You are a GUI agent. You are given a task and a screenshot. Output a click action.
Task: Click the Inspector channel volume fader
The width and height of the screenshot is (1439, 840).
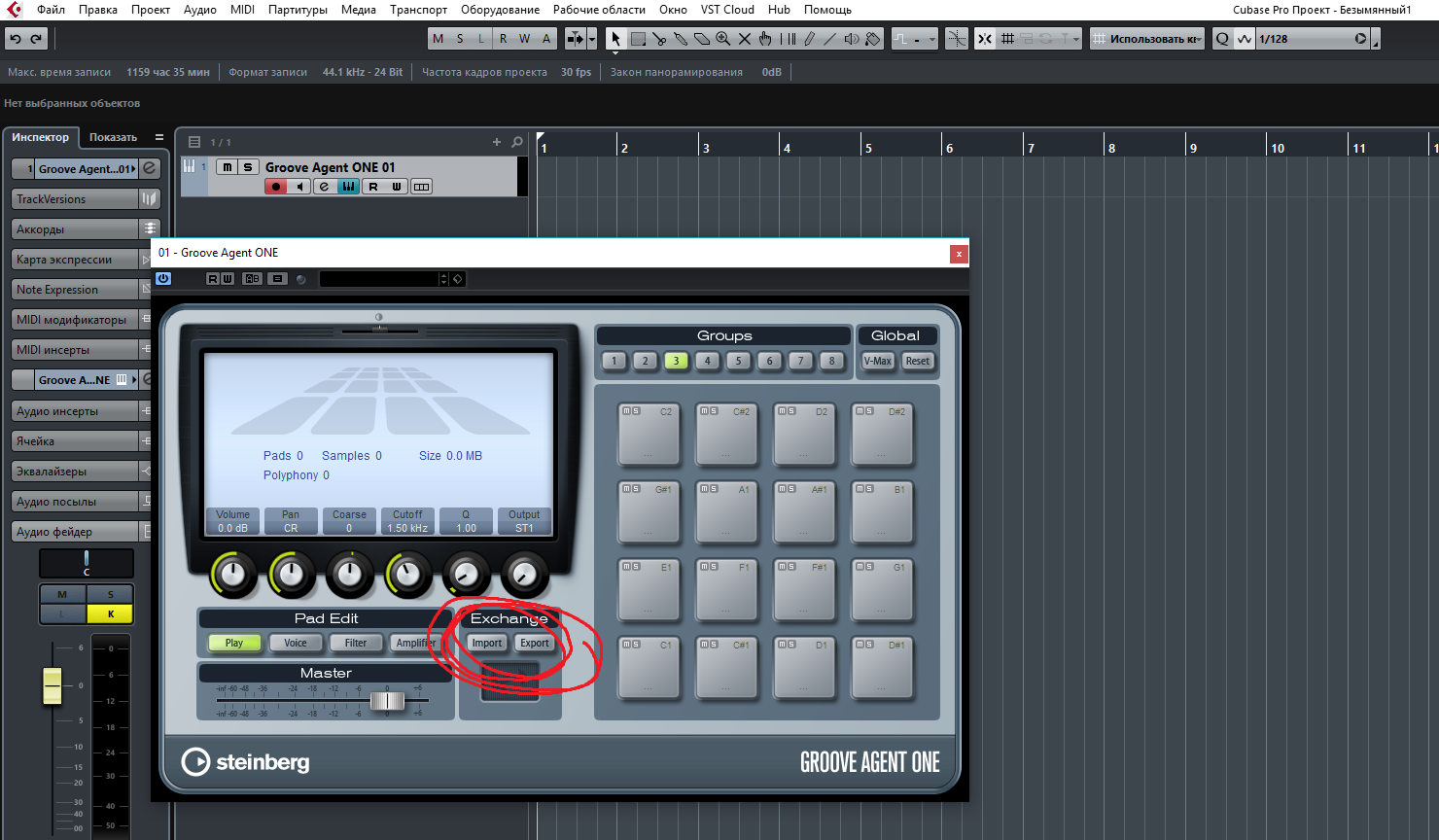tap(53, 685)
